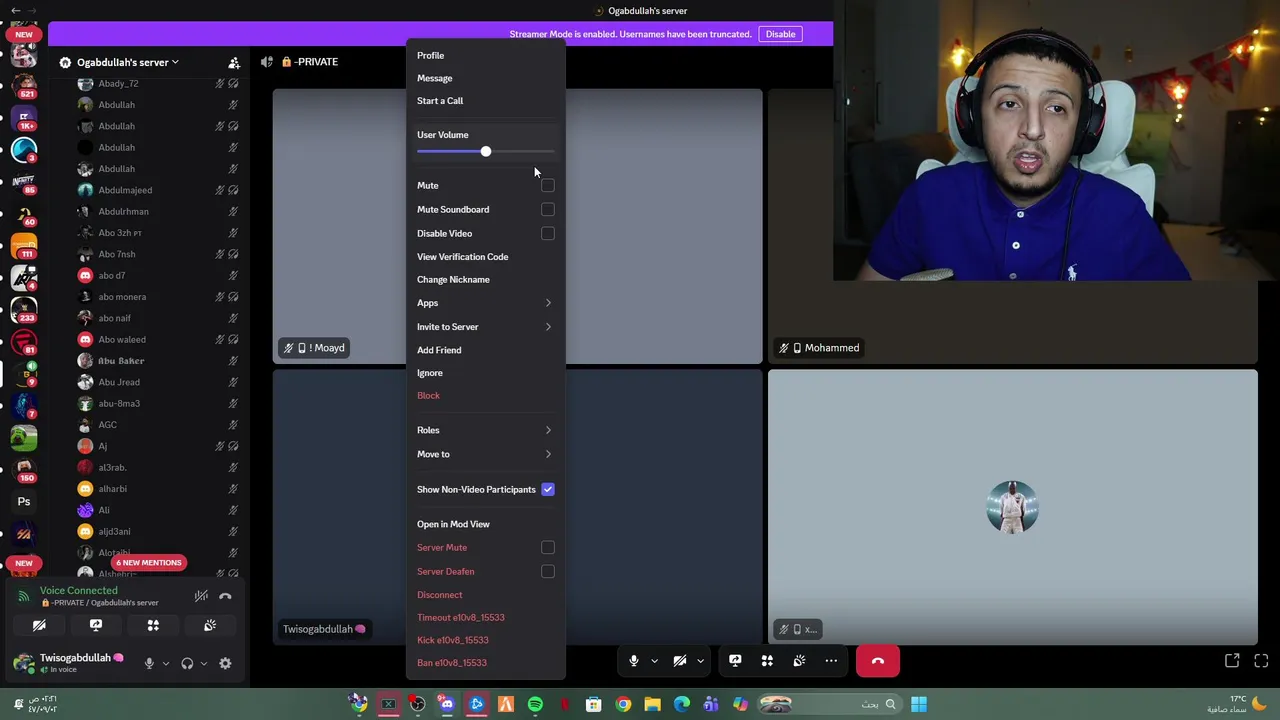Open more options in the call bar
1280x720 pixels.
[x=831, y=661]
